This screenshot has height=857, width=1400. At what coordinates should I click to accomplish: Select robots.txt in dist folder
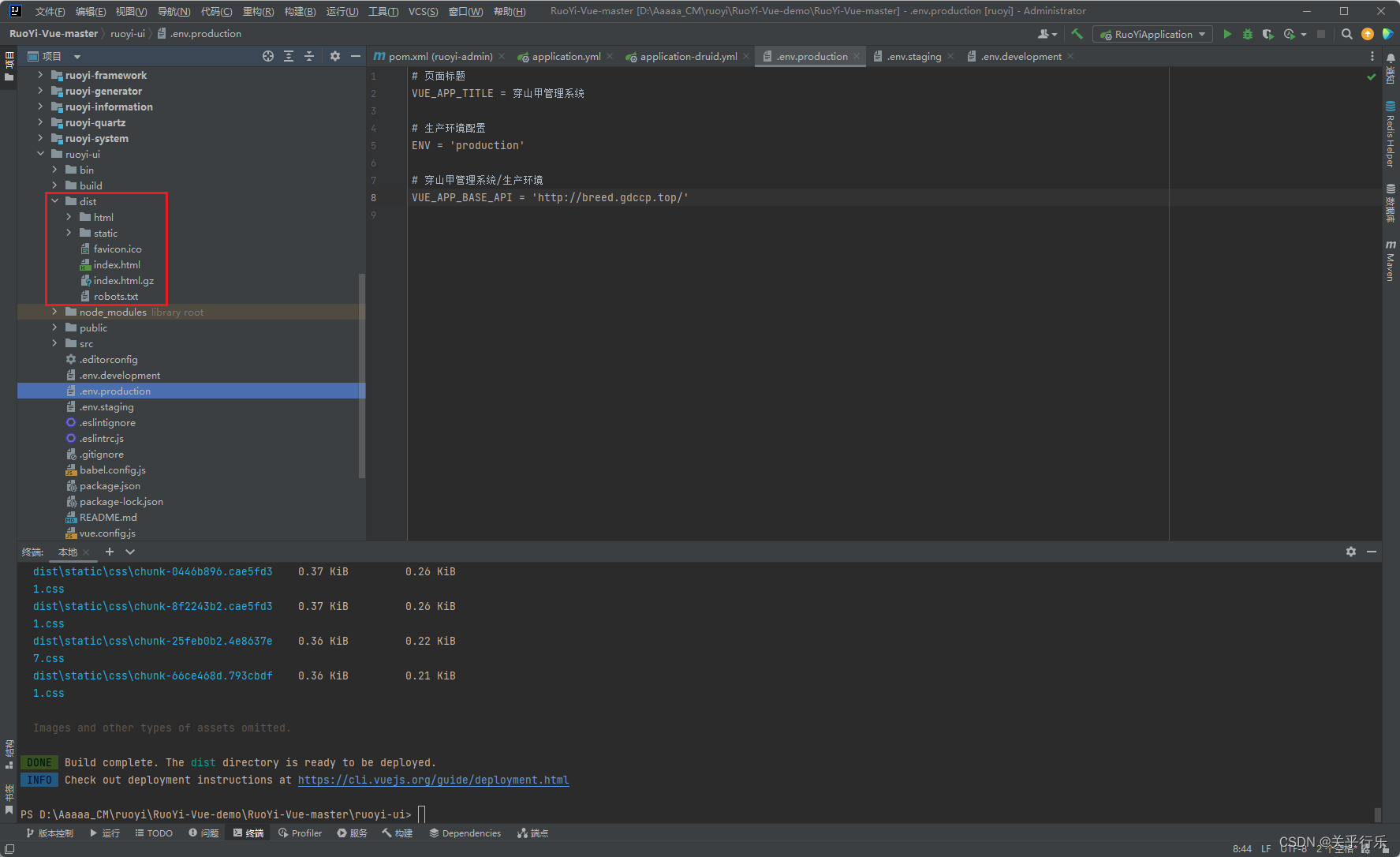click(115, 296)
